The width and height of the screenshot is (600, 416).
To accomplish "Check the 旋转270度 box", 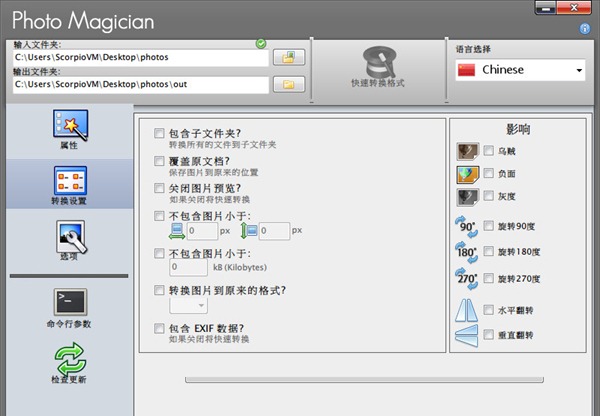I will pyautogui.click(x=488, y=278).
